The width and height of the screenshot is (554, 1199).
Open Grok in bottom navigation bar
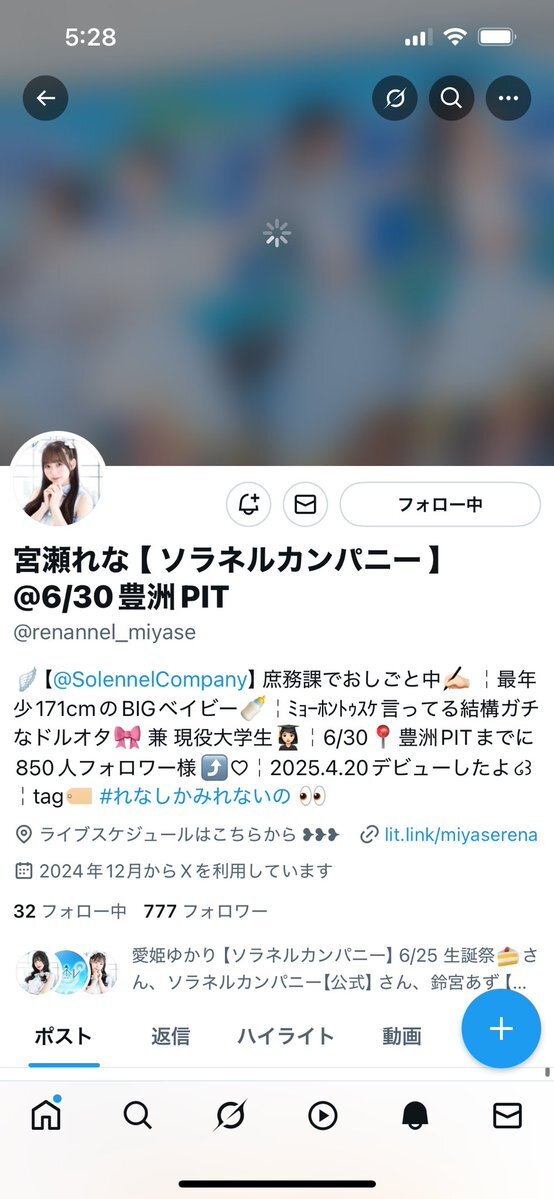point(230,1116)
